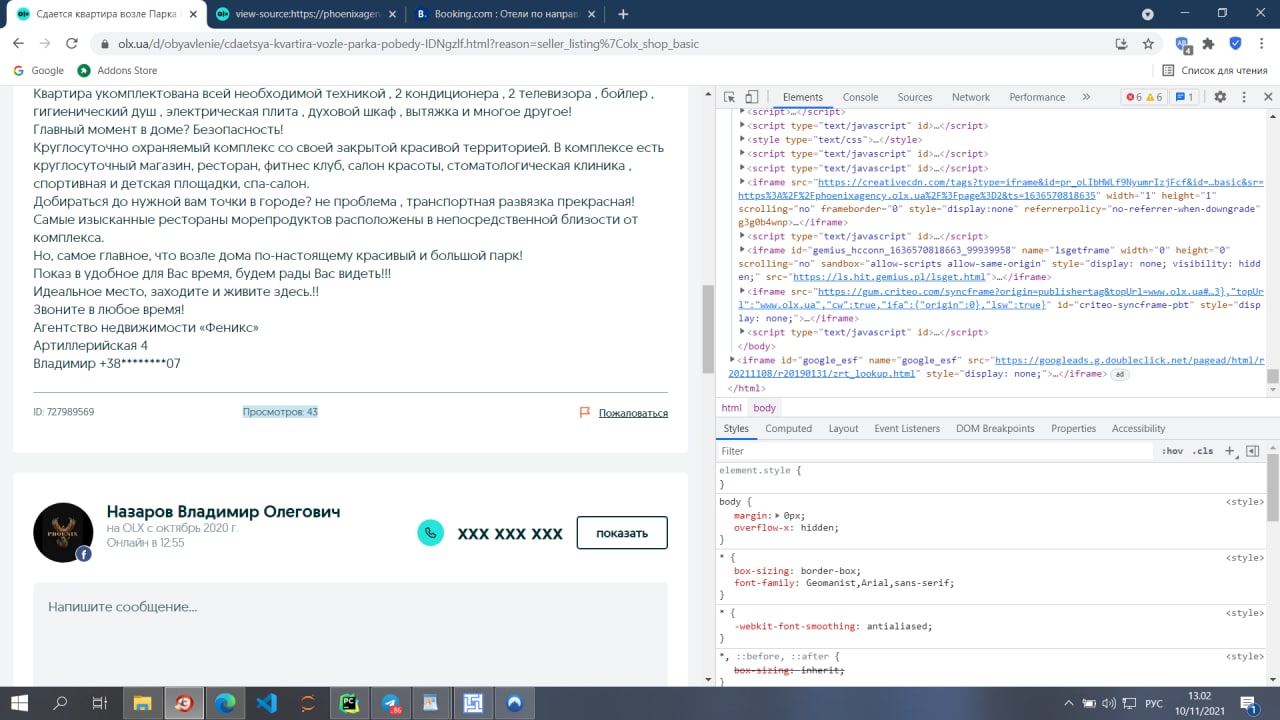Toggle the .cls class editor

coord(1204,451)
